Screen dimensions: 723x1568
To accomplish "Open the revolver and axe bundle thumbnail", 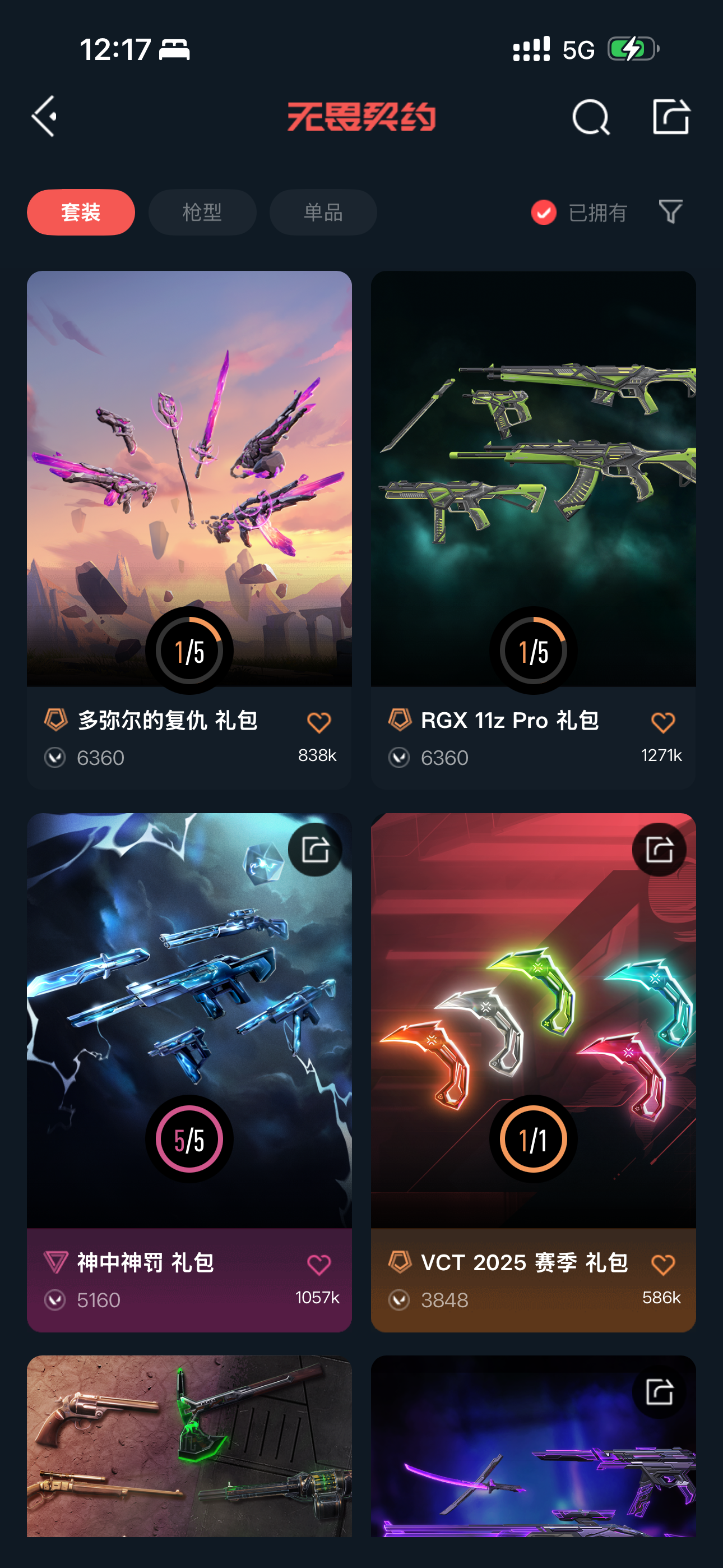I will pyautogui.click(x=189, y=1446).
